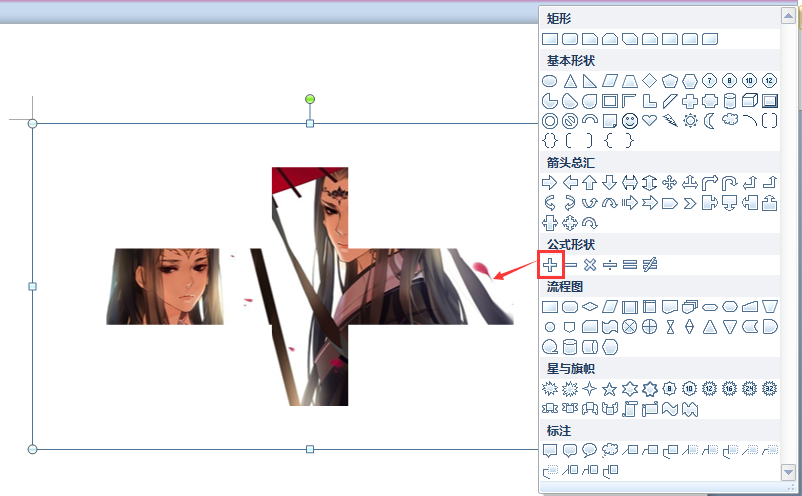This screenshot has height=496, width=802.
Task: Choose the Chevron arrow shape
Action: [x=689, y=204]
